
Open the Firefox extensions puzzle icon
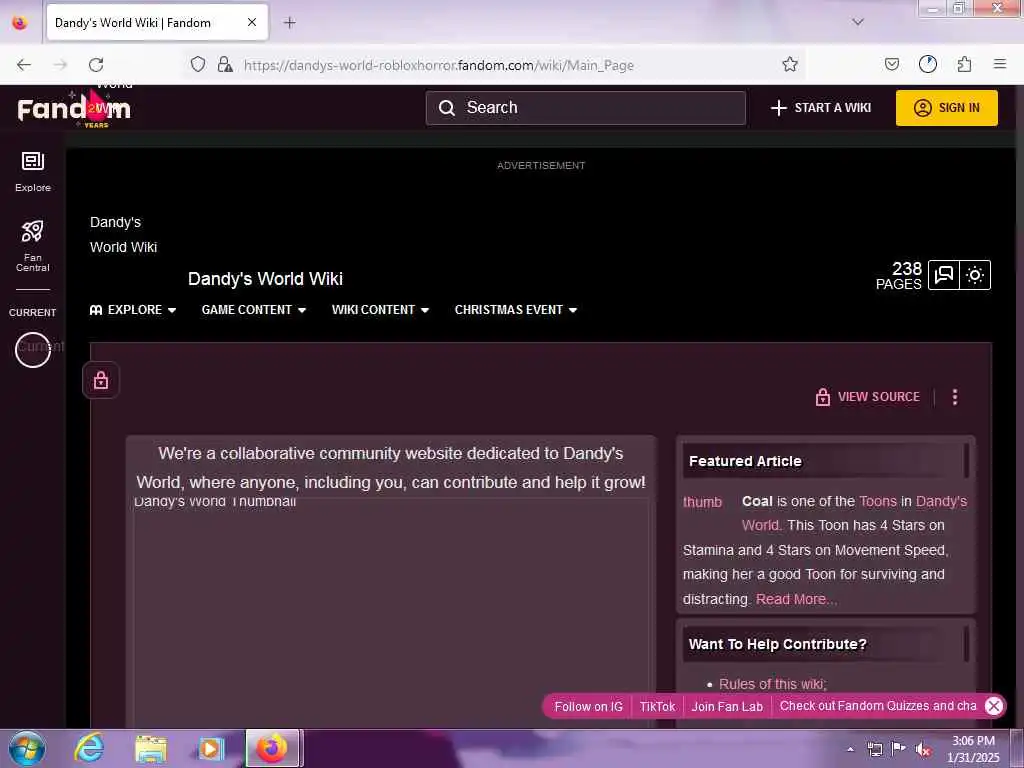[965, 64]
